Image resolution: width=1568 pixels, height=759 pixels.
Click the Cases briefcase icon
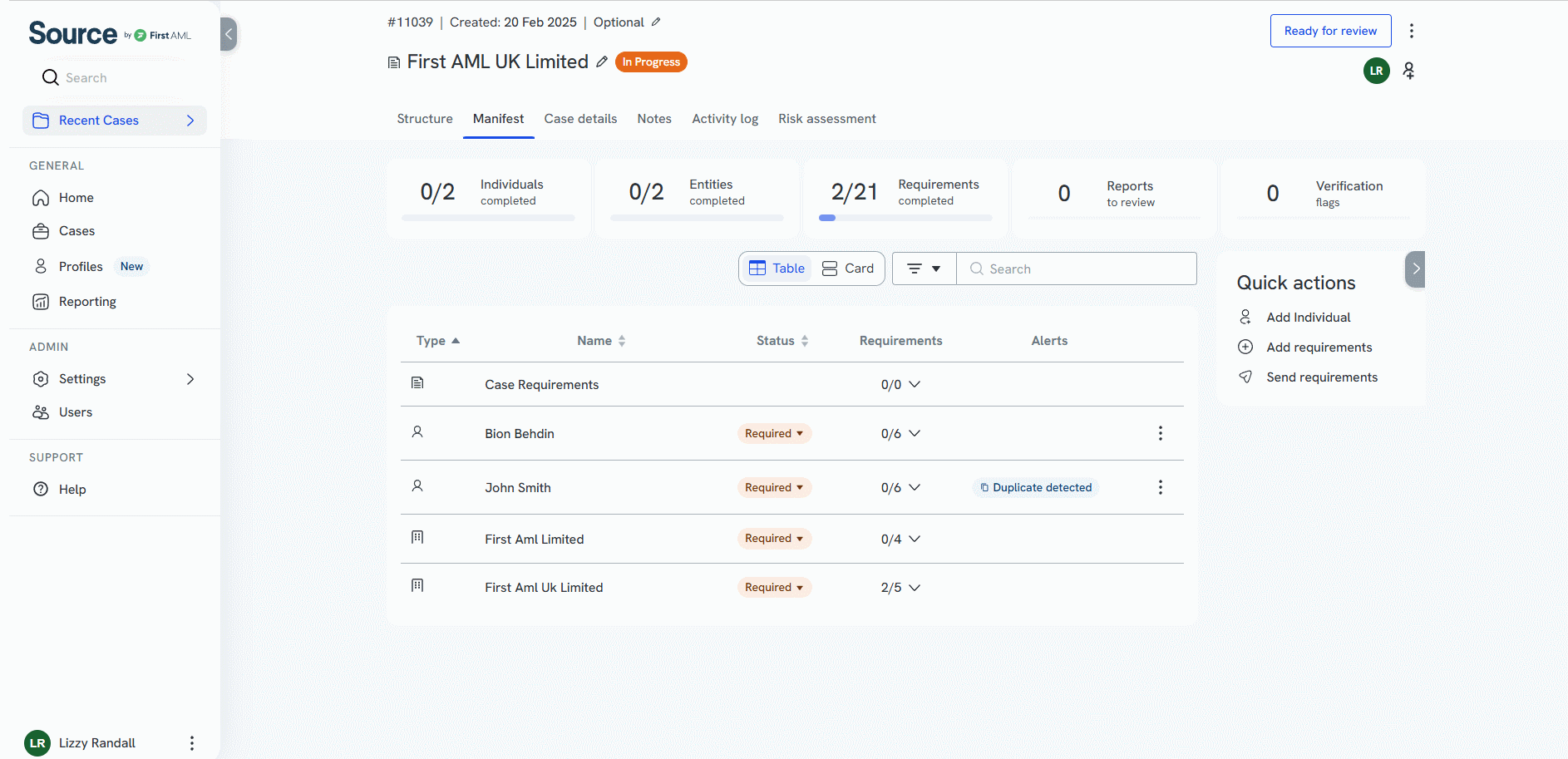pos(41,231)
